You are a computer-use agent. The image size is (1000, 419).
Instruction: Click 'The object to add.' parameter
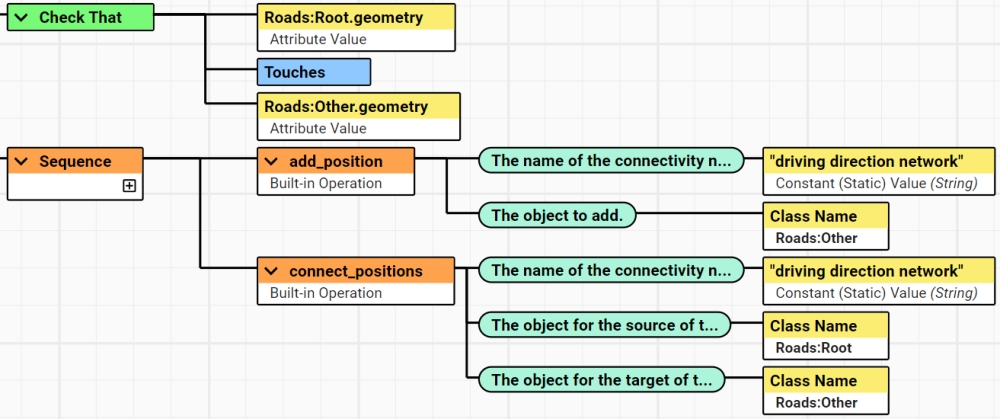[557, 215]
